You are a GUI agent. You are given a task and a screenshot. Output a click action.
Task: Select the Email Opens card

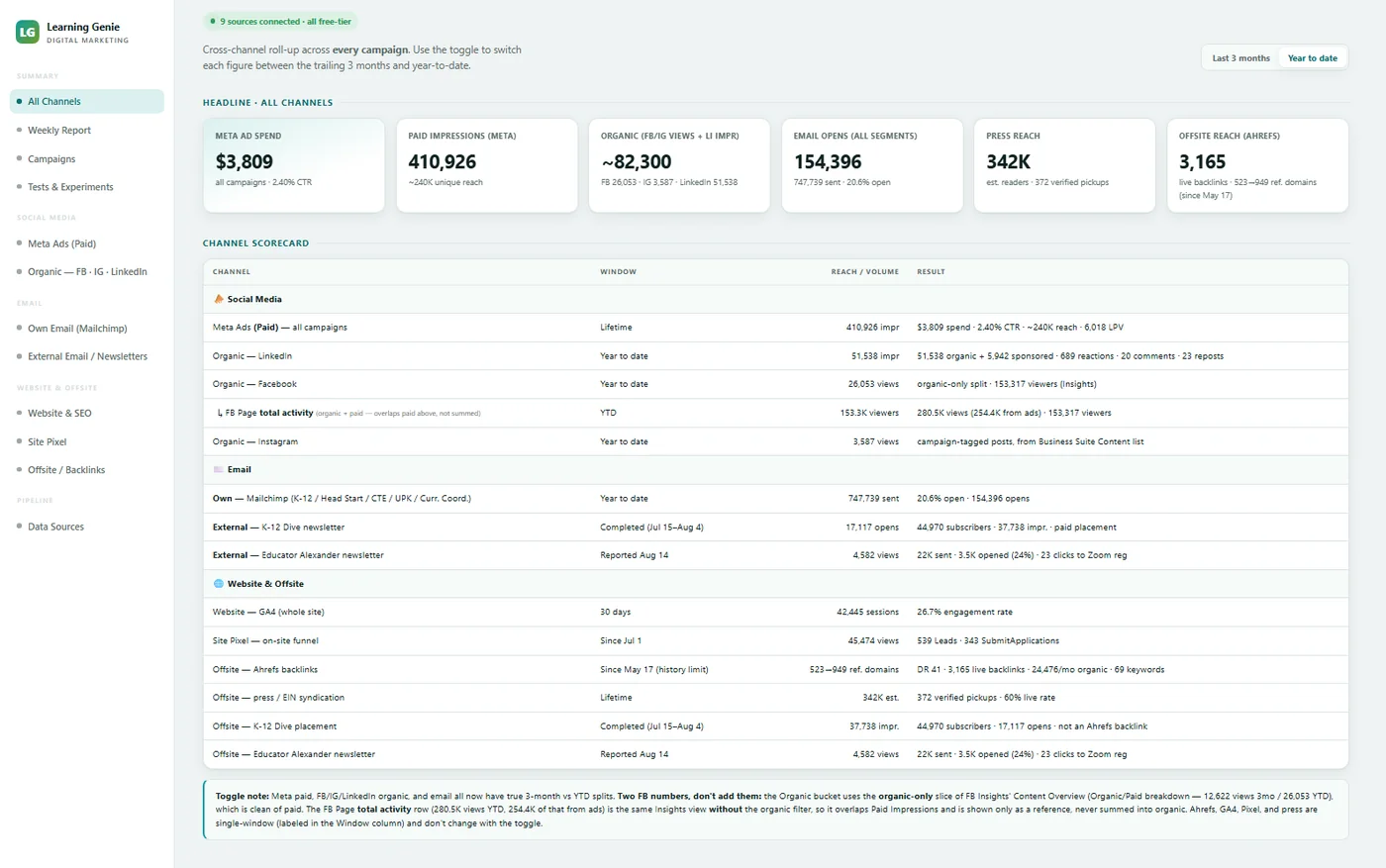pyautogui.click(x=872, y=165)
